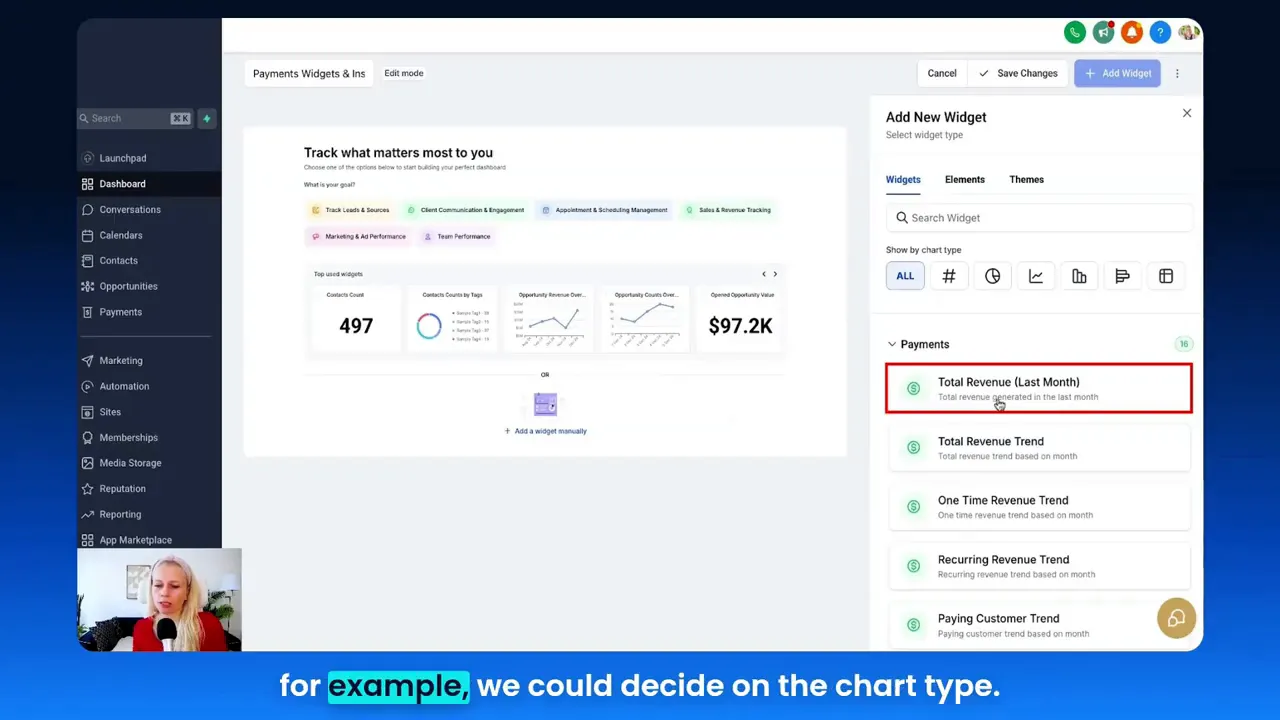This screenshot has height=720, width=1280.
Task: Filter widgets by number chart type
Action: [x=949, y=276]
